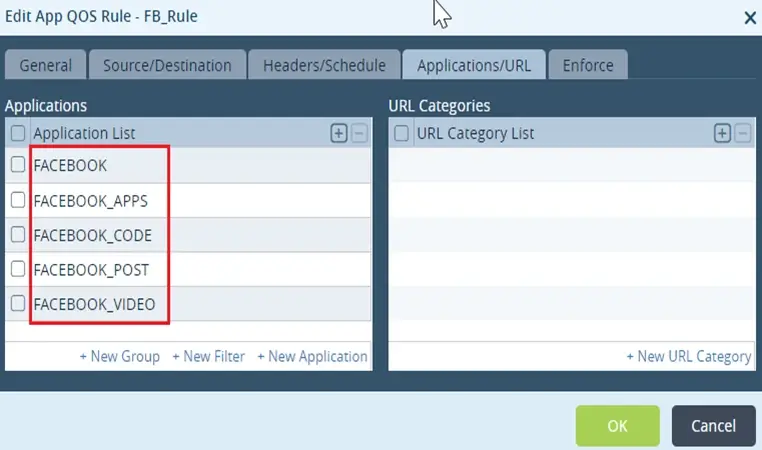762x450 pixels.
Task: Toggle select-all URL Category List checkbox
Action: tap(402, 133)
